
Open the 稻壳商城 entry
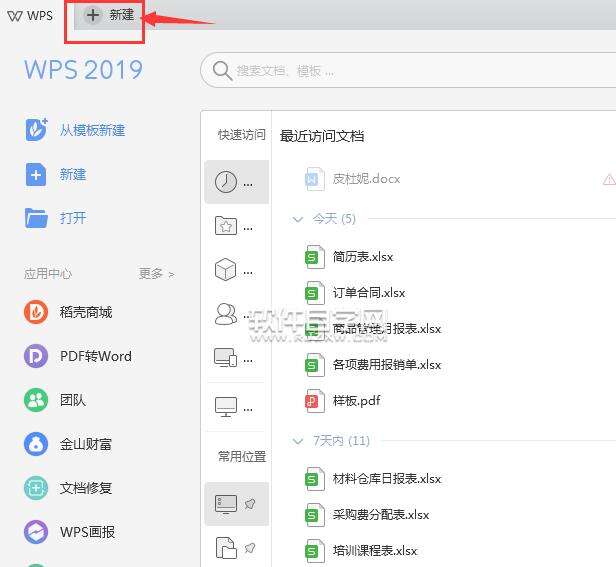[86, 312]
